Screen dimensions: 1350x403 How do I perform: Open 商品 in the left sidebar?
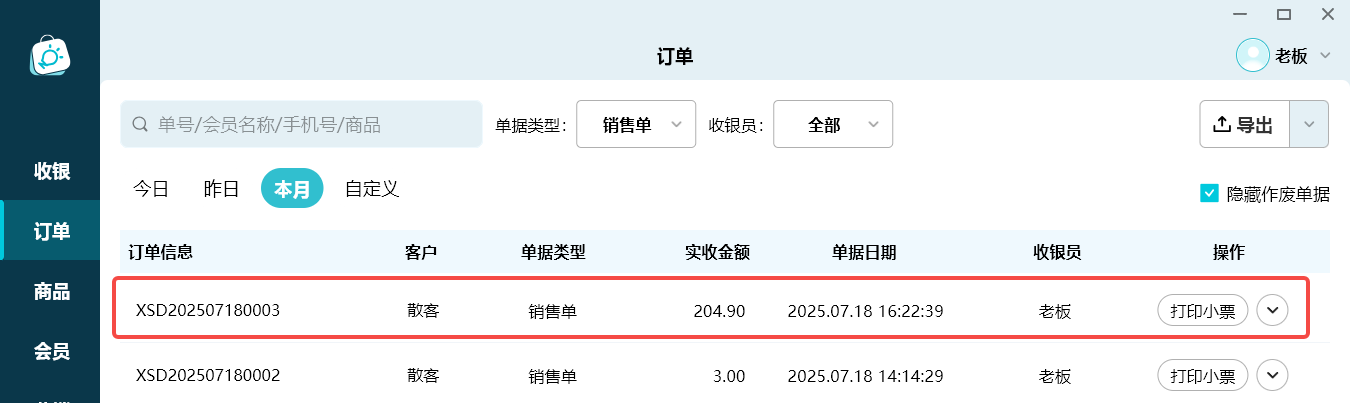[51, 291]
